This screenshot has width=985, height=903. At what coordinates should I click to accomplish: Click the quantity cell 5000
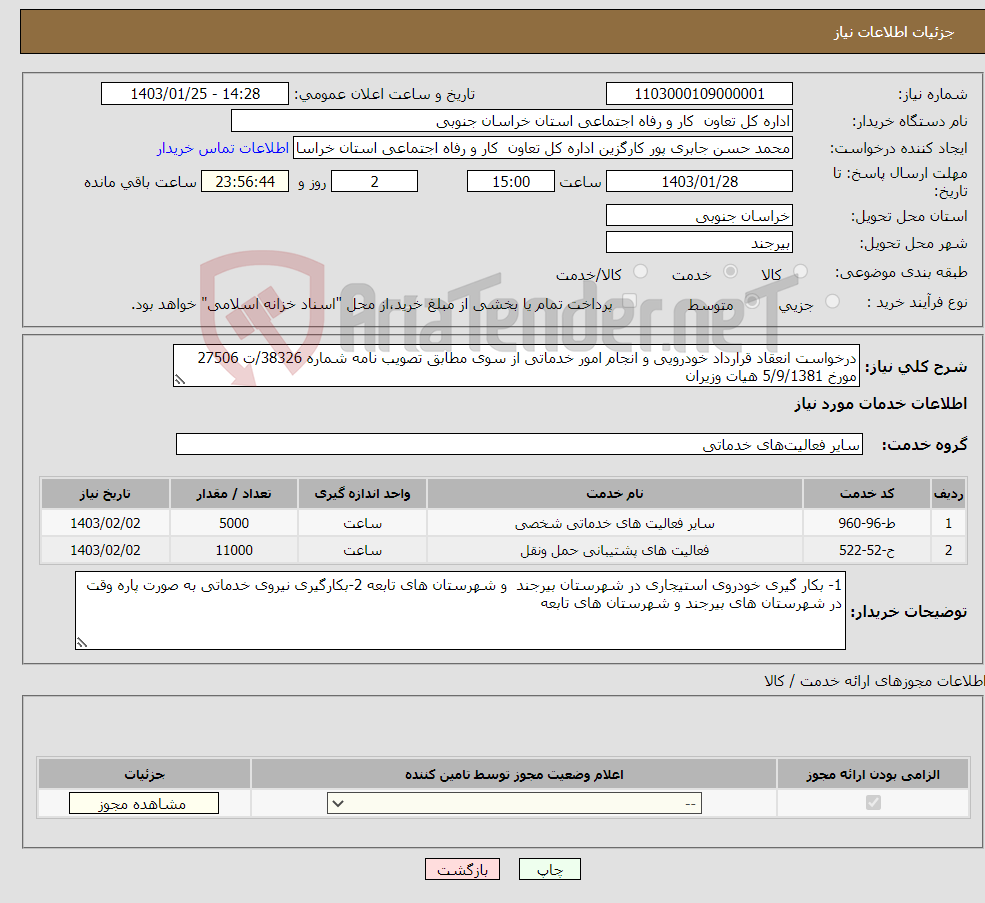pos(234,523)
